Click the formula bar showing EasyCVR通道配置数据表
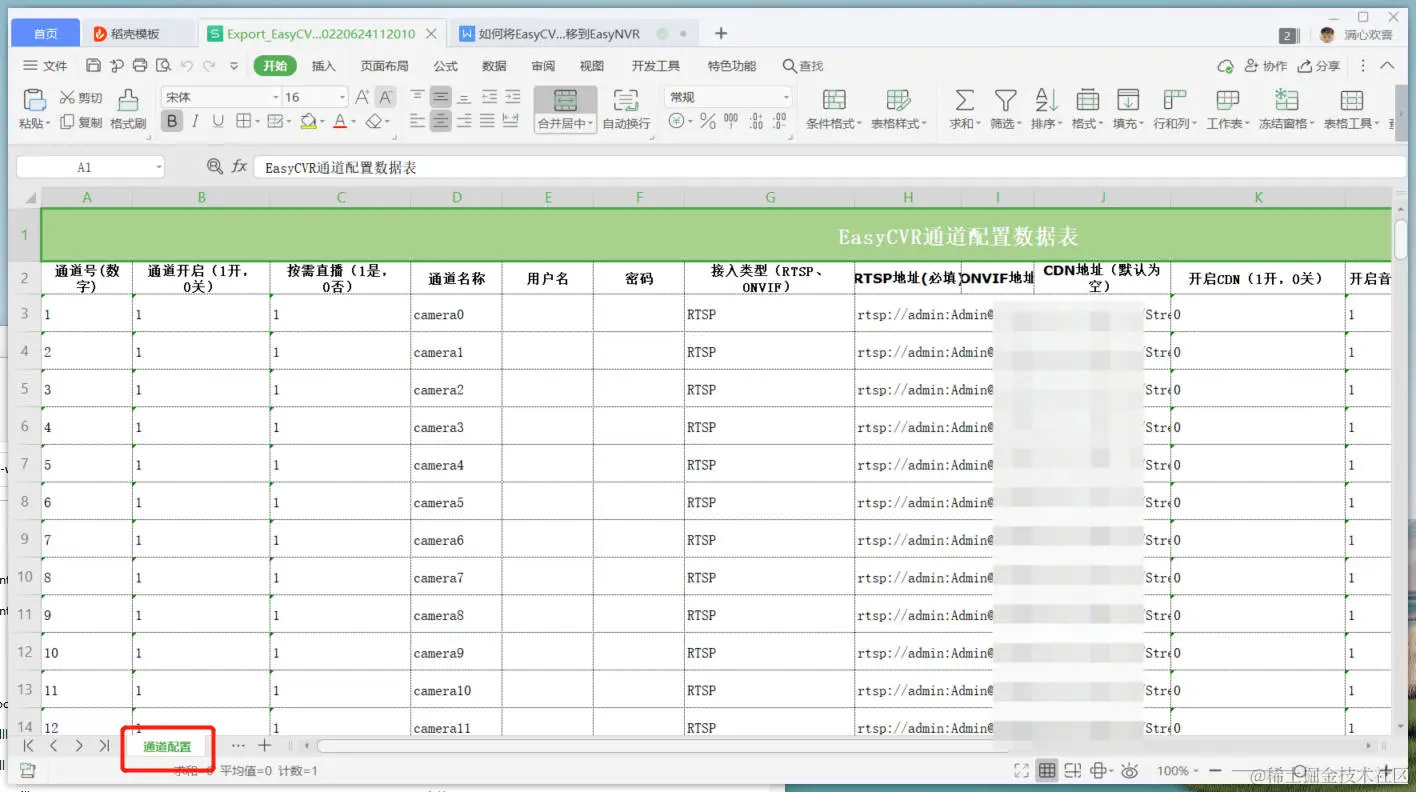Screen dimensions: 1416x792 pos(828,168)
